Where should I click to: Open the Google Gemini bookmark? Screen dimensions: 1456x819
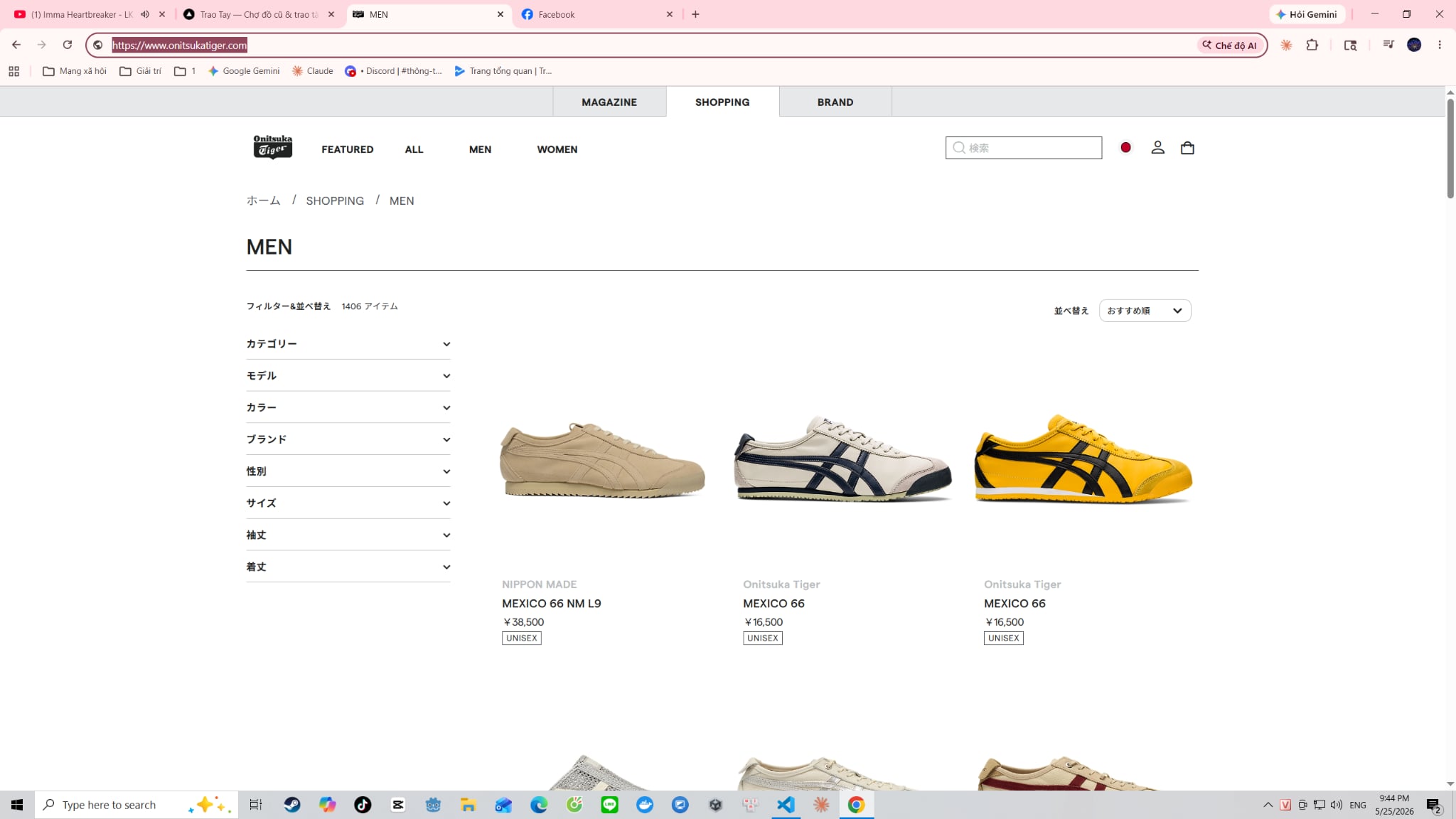coord(244,71)
